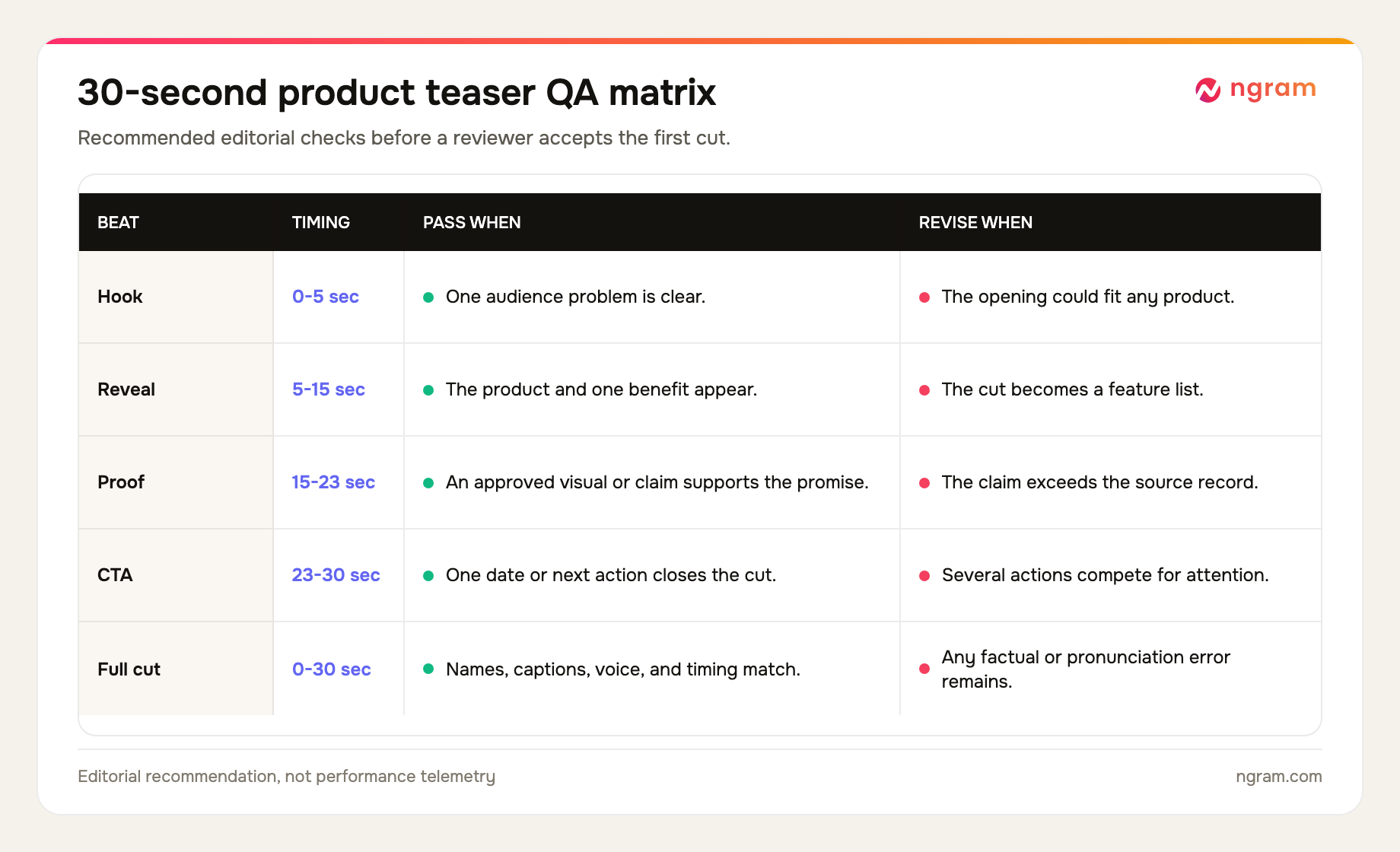This screenshot has height=852, width=1400.
Task: Click 'One audience problem is clear.'
Action: point(575,297)
